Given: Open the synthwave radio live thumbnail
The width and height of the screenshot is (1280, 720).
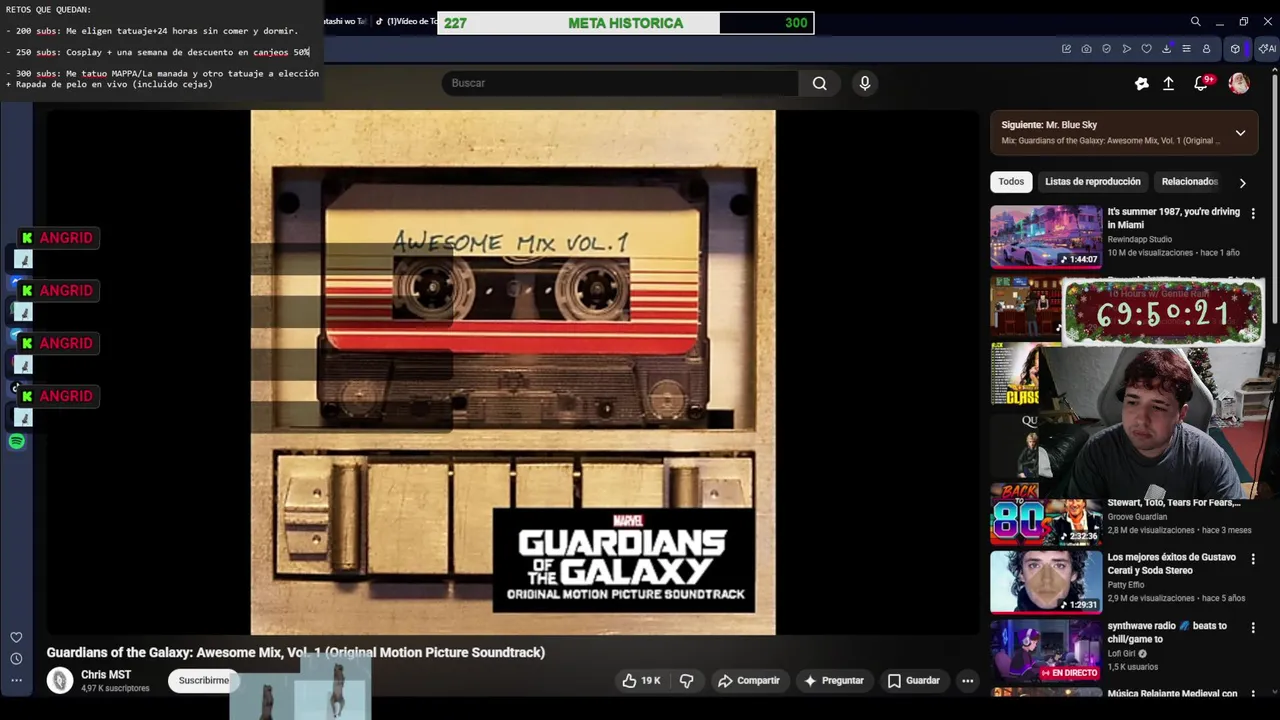Looking at the screenshot, I should (1046, 650).
